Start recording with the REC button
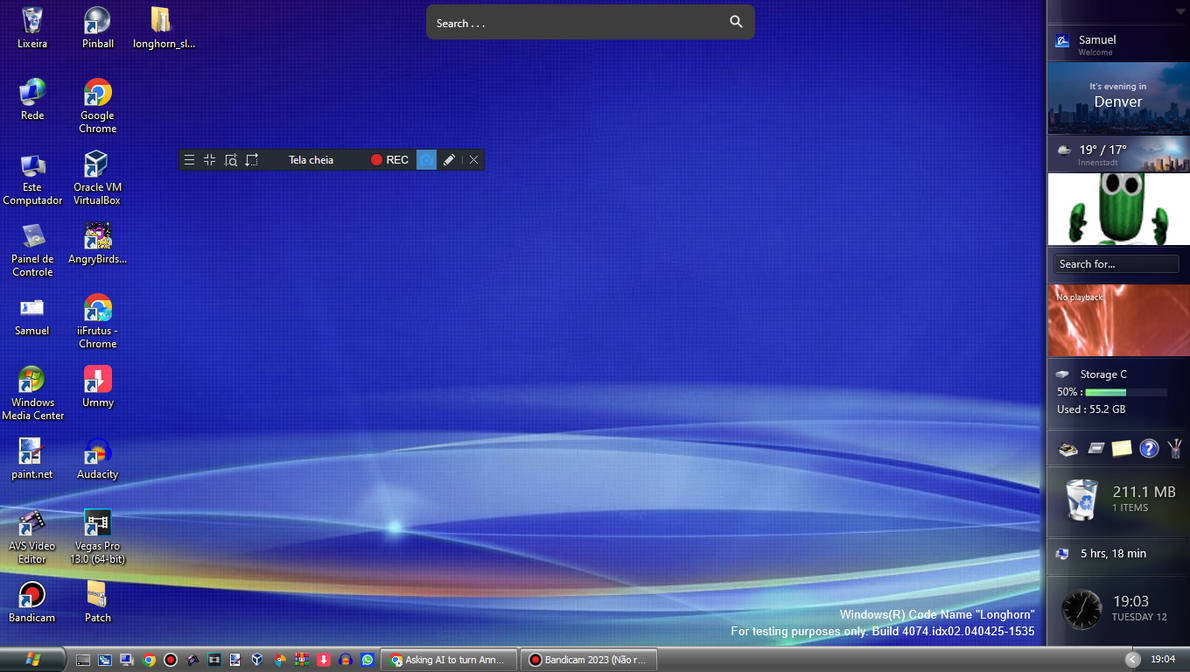 point(389,159)
